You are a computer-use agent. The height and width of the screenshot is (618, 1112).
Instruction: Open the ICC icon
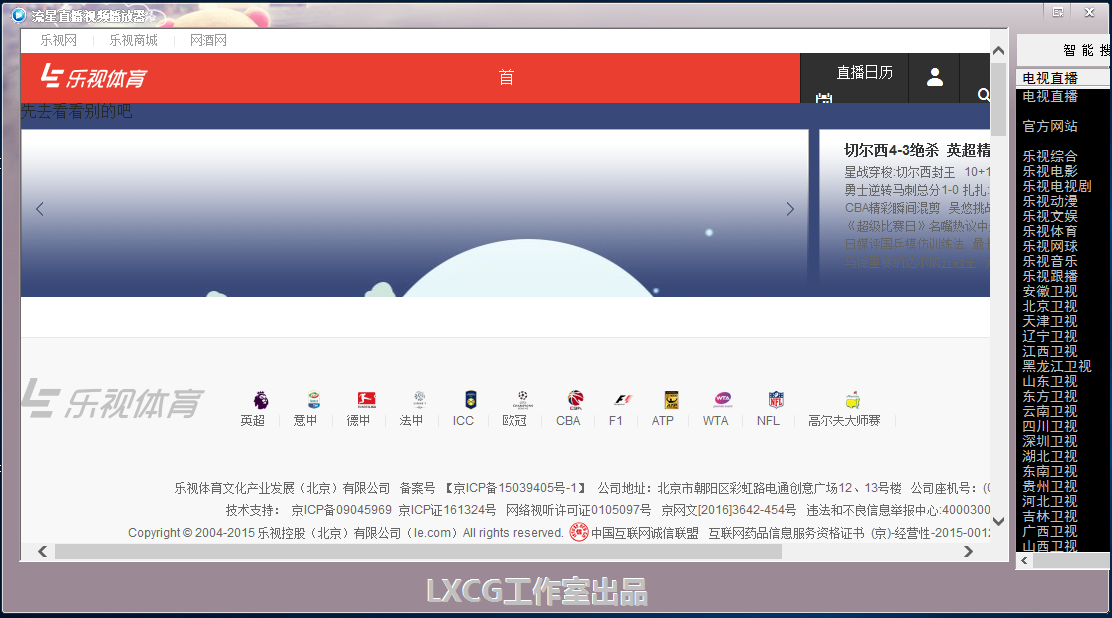click(x=471, y=399)
